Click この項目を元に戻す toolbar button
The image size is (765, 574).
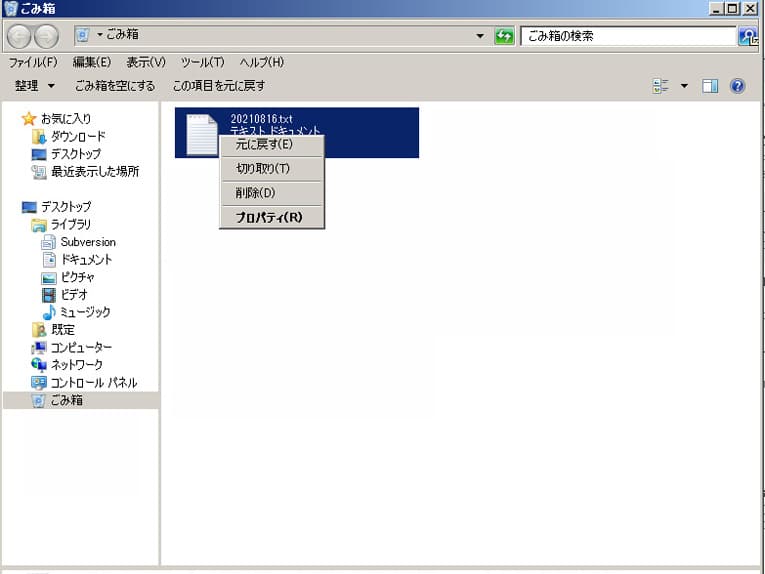[x=219, y=86]
